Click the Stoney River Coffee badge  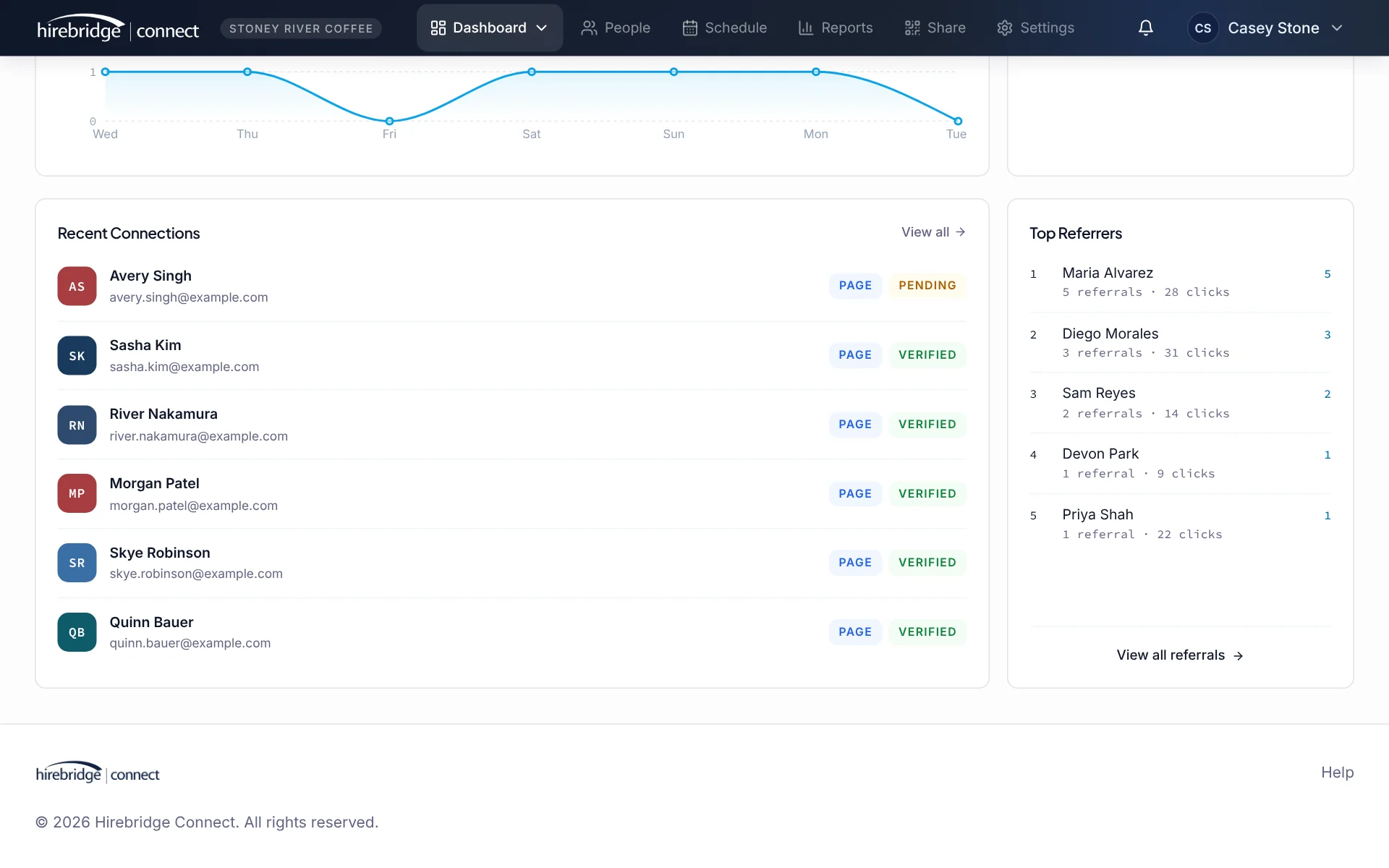[301, 28]
